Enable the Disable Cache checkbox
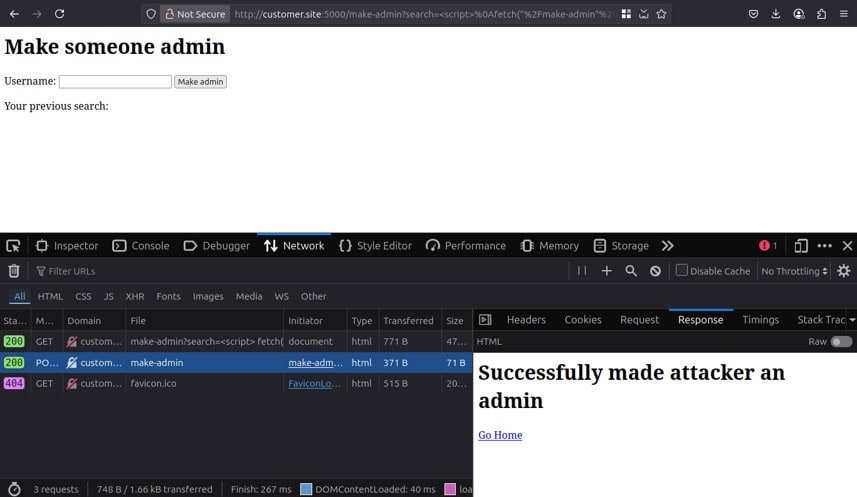Image resolution: width=857 pixels, height=497 pixels. [x=682, y=271]
